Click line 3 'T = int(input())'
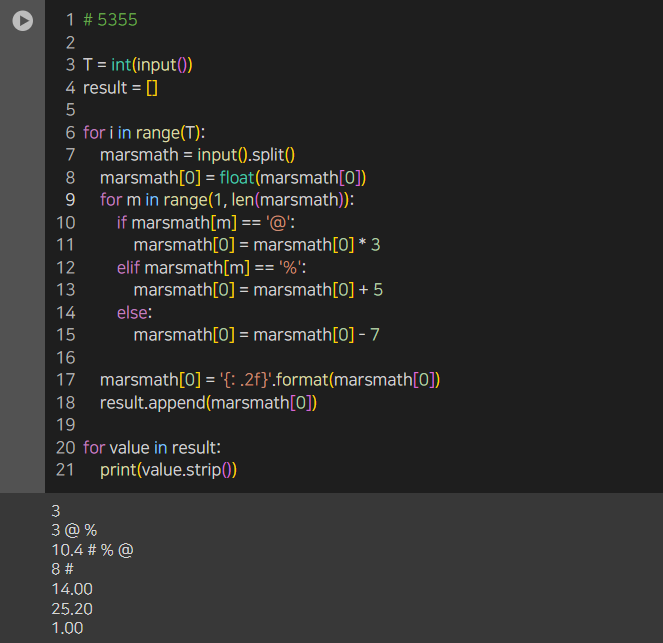Viewport: 663px width, 643px height. (138, 65)
